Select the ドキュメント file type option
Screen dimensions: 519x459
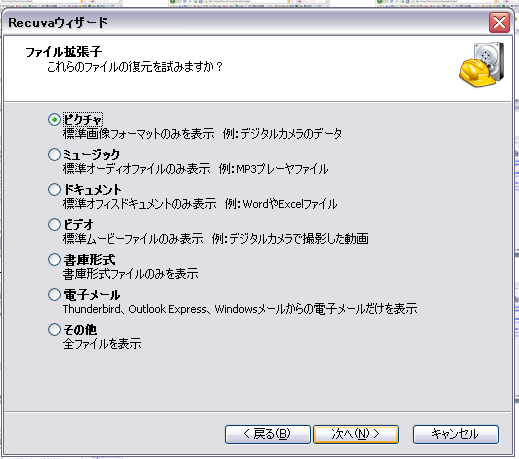coord(54,189)
